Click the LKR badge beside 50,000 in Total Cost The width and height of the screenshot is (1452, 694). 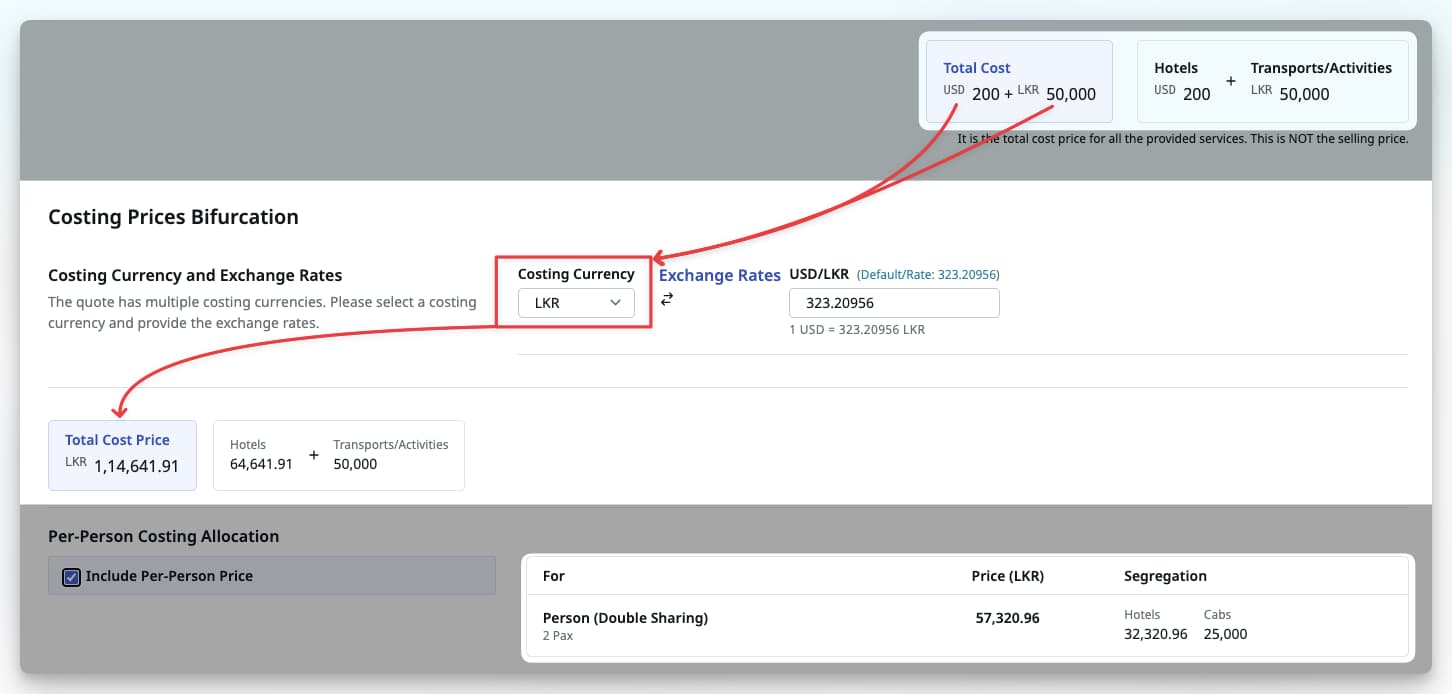[1028, 90]
